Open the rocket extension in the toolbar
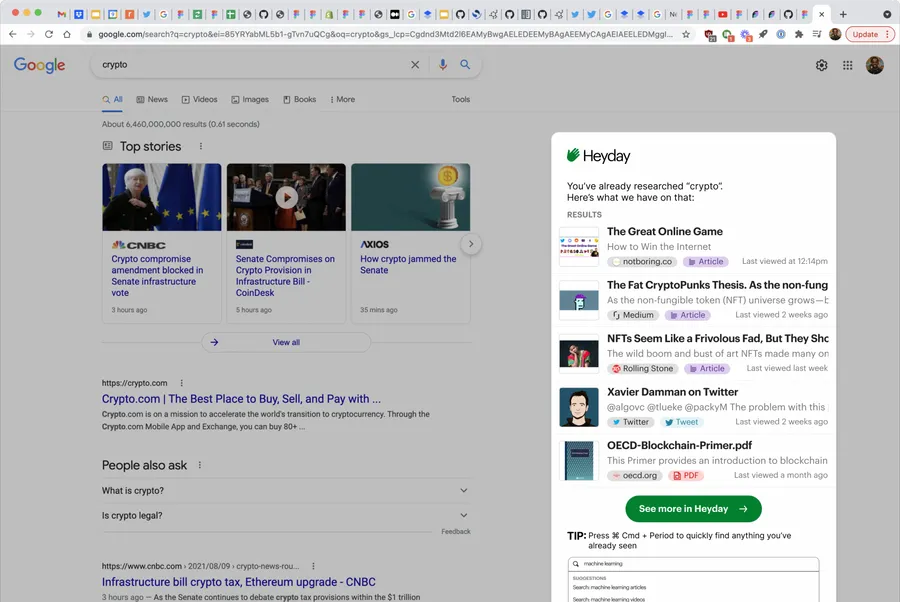 763,34
